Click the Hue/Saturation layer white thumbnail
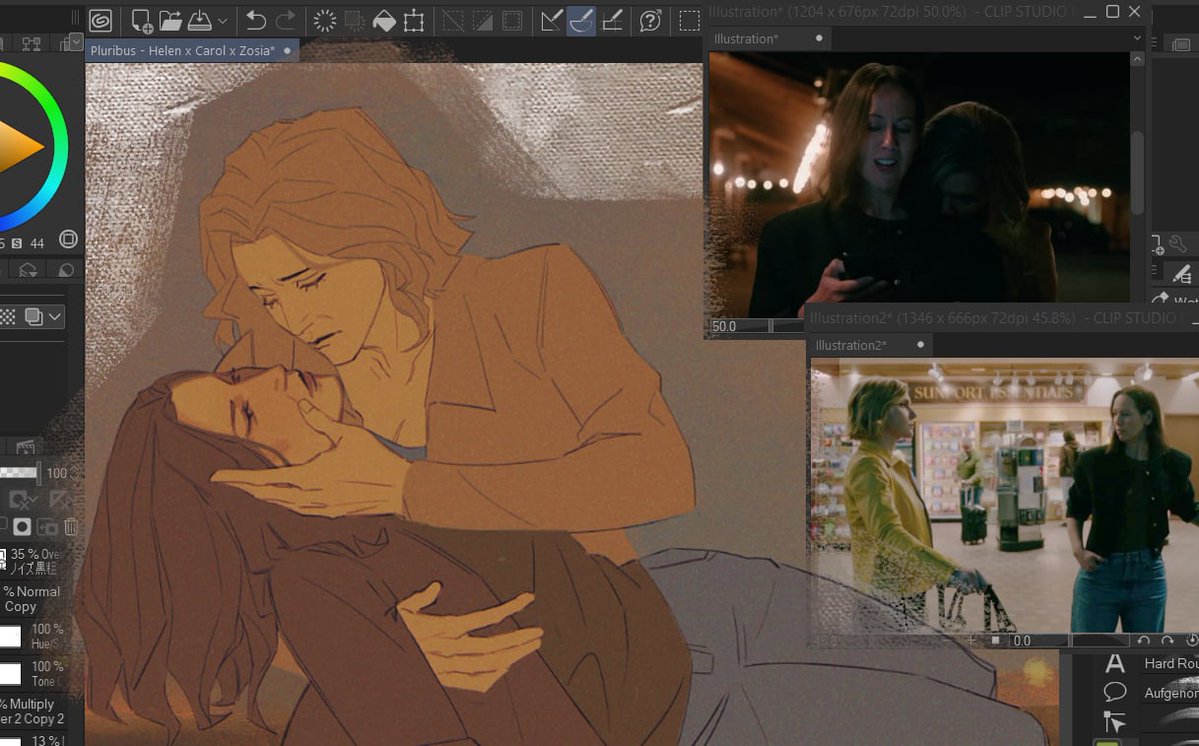Screen dimensions: 1199x746 pos(10,636)
